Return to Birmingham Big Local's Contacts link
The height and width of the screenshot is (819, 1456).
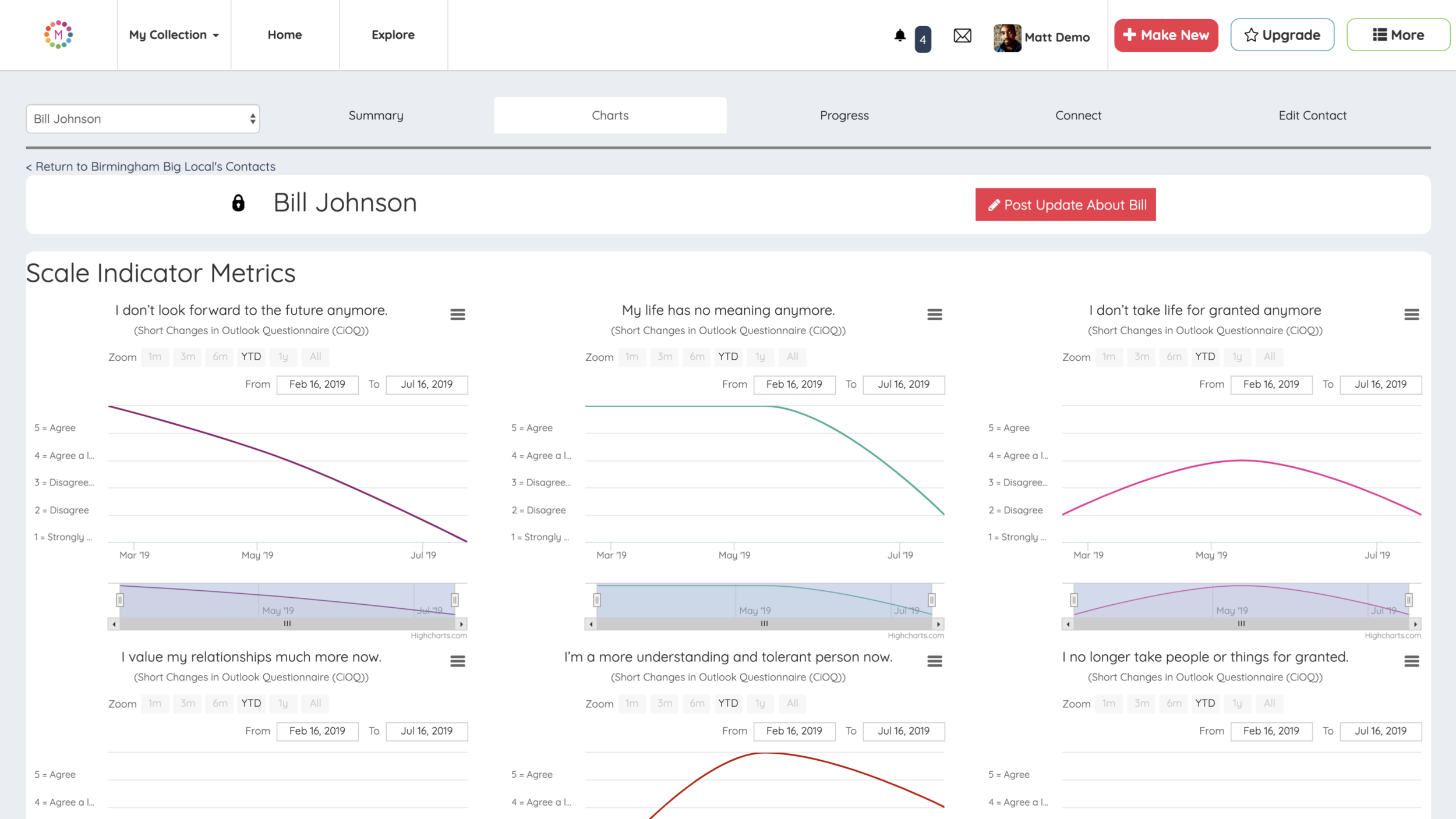pyautogui.click(x=151, y=166)
